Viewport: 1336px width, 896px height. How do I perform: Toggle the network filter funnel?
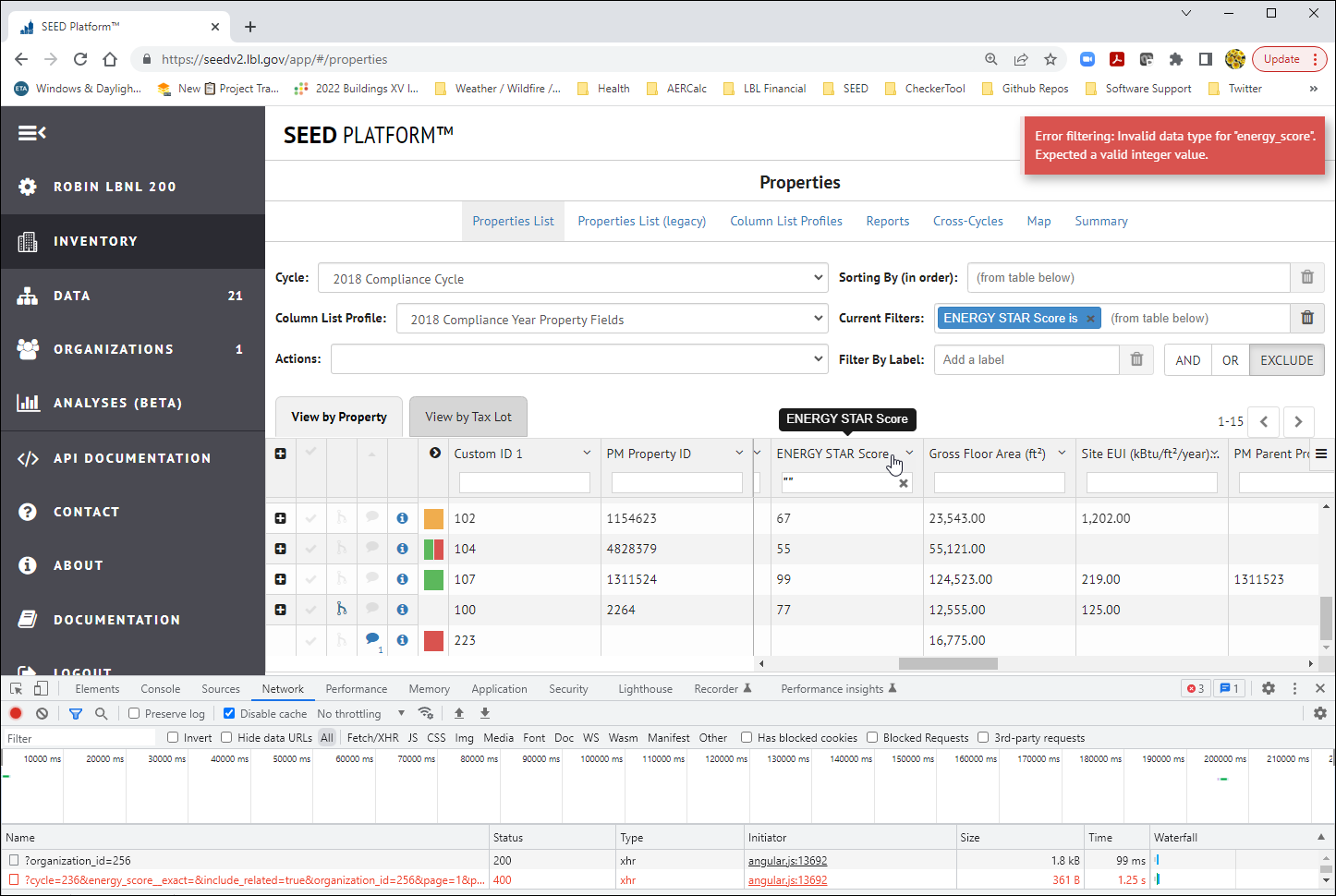(x=76, y=713)
